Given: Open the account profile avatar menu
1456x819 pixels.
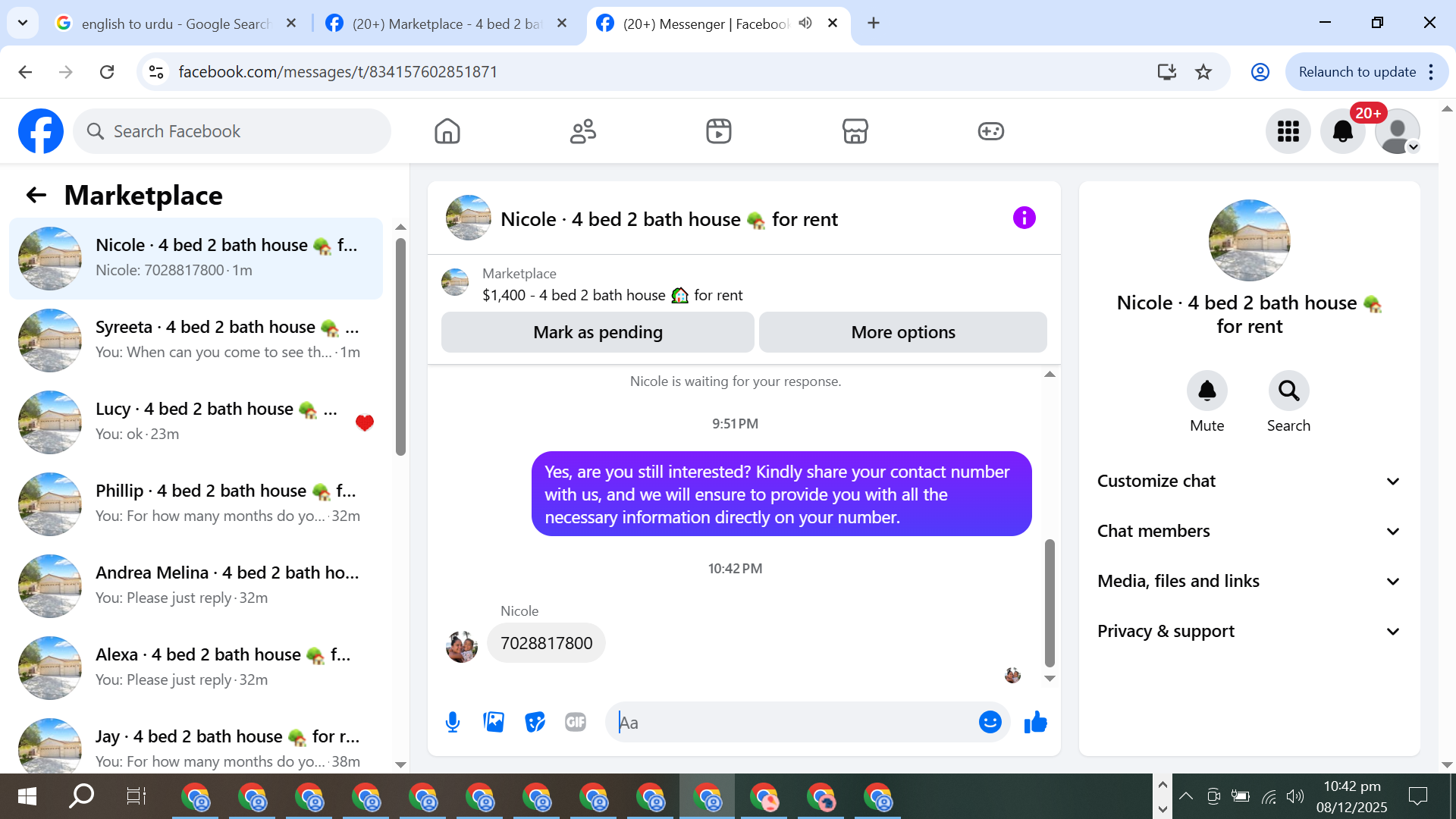Looking at the screenshot, I should (1398, 131).
